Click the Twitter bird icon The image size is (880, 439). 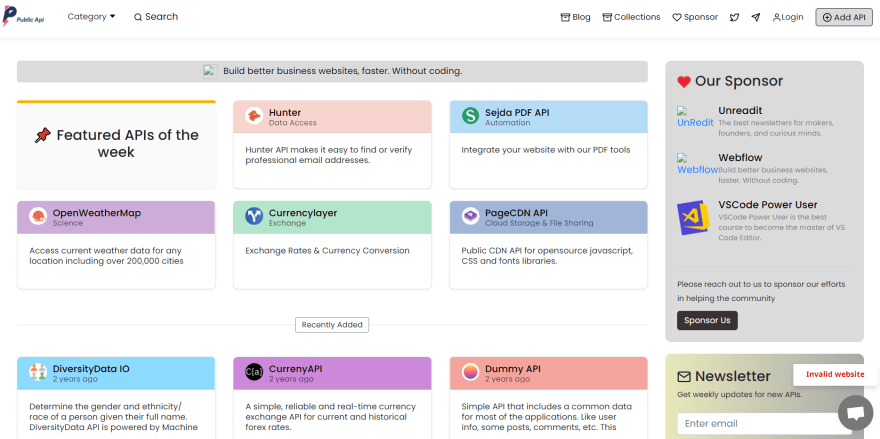735,17
